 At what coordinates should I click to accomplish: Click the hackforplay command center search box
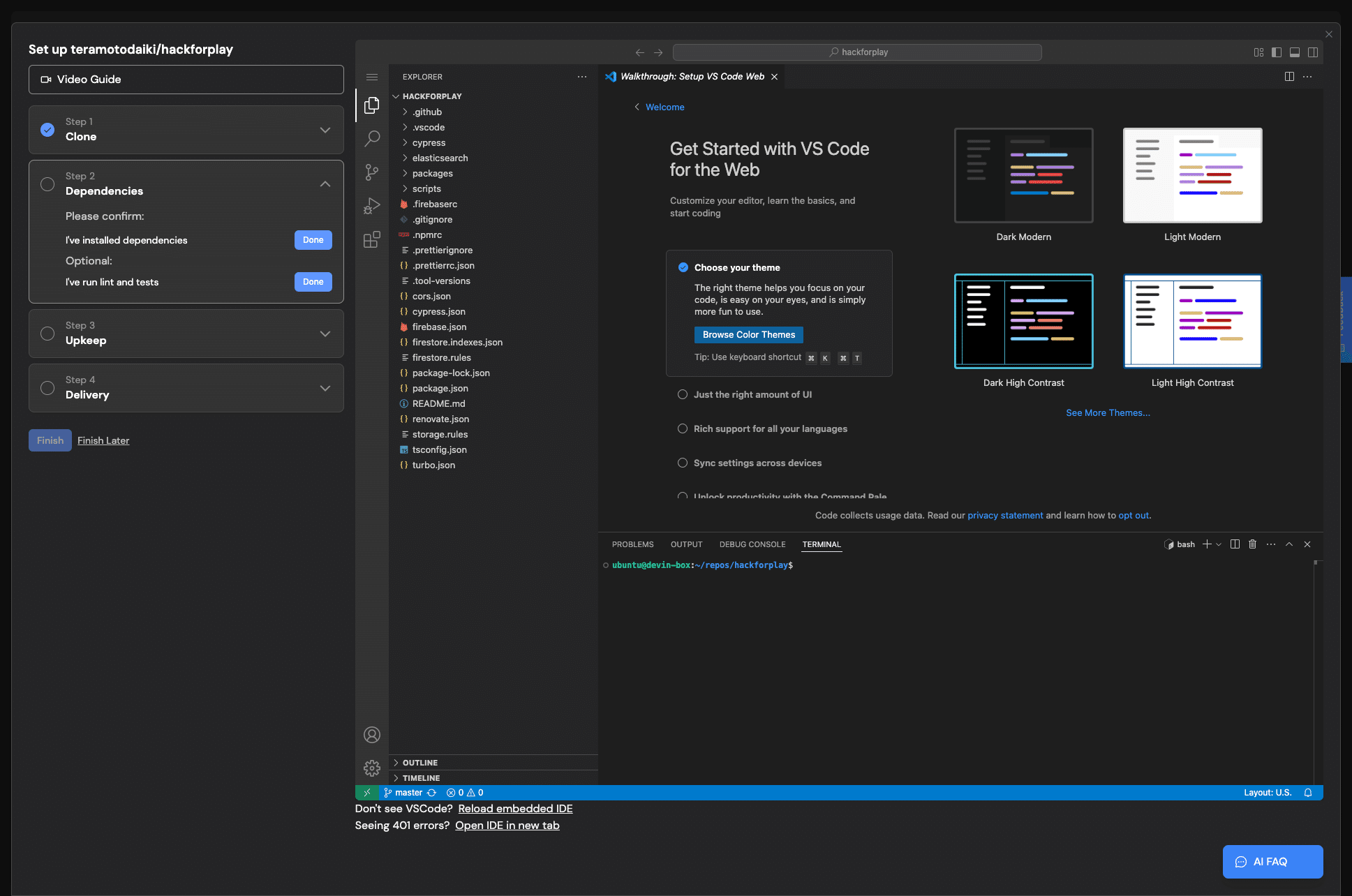pyautogui.click(x=857, y=52)
